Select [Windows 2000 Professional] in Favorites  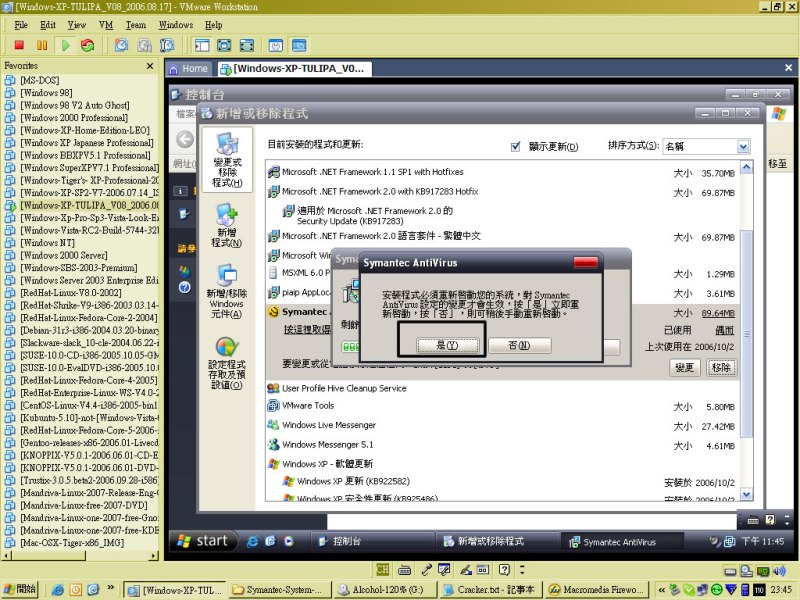coord(74,117)
